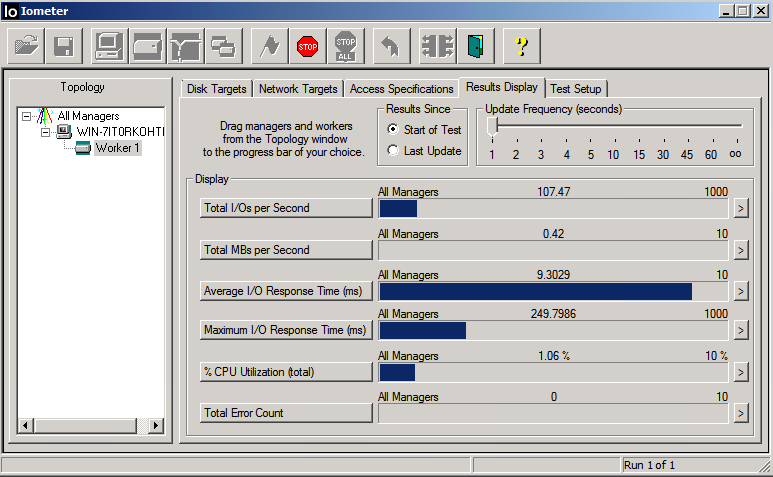This screenshot has height=477, width=773.
Task: Start new disk worker icon
Action: tap(147, 46)
